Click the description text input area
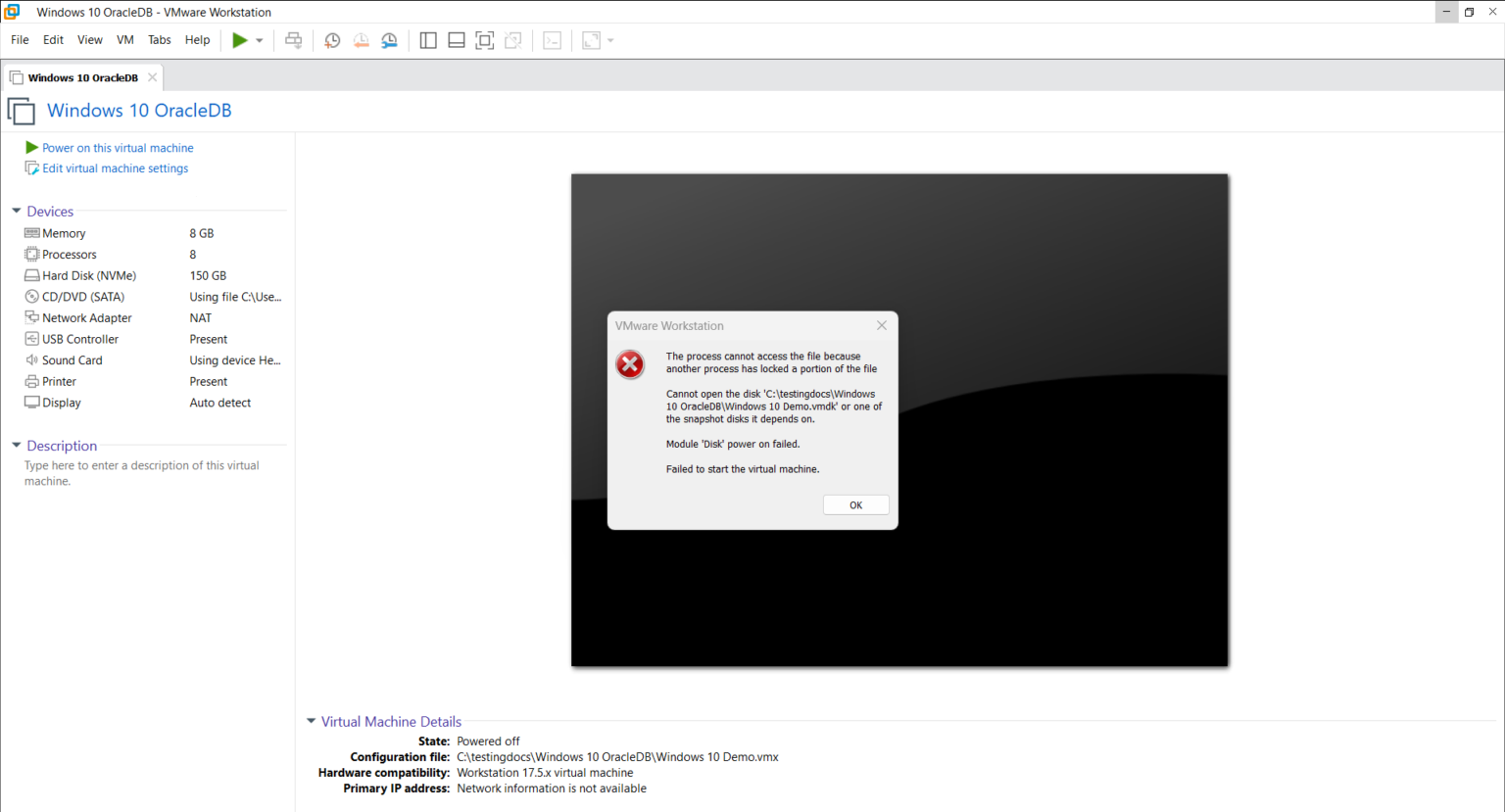Image resolution: width=1505 pixels, height=812 pixels. coord(141,473)
